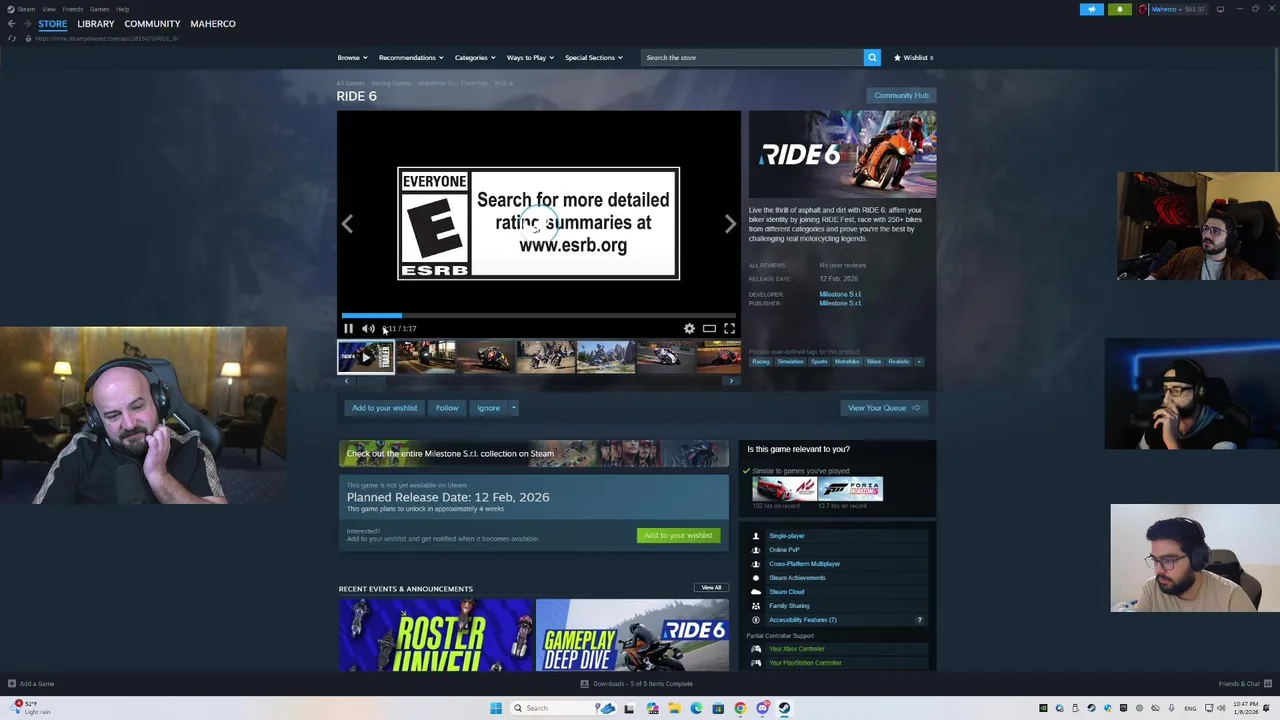Open the Gameplay Deep Dive announcement thumbnail
The image size is (1280, 720).
pyautogui.click(x=632, y=636)
